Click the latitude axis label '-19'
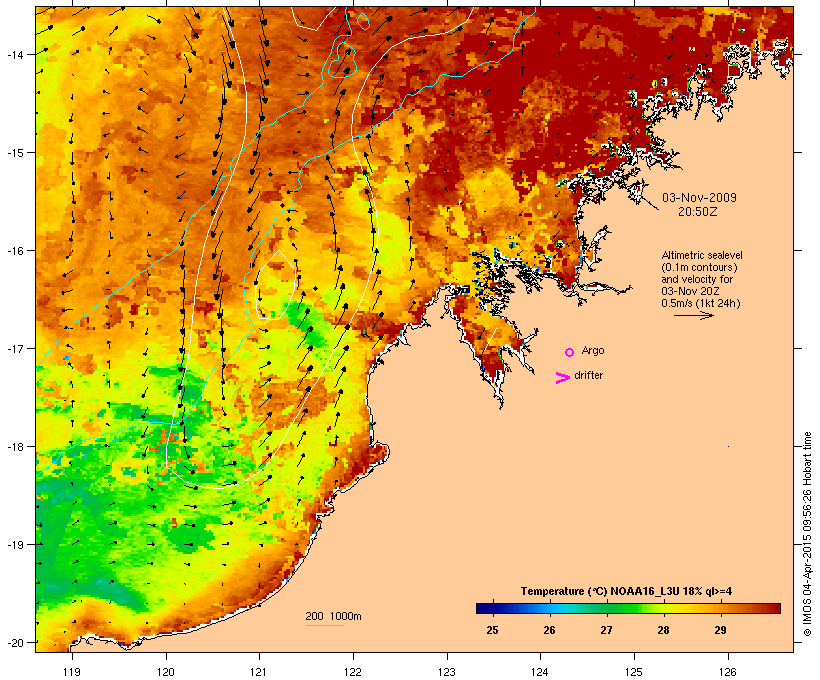This screenshot has width=820, height=680. coord(14,545)
